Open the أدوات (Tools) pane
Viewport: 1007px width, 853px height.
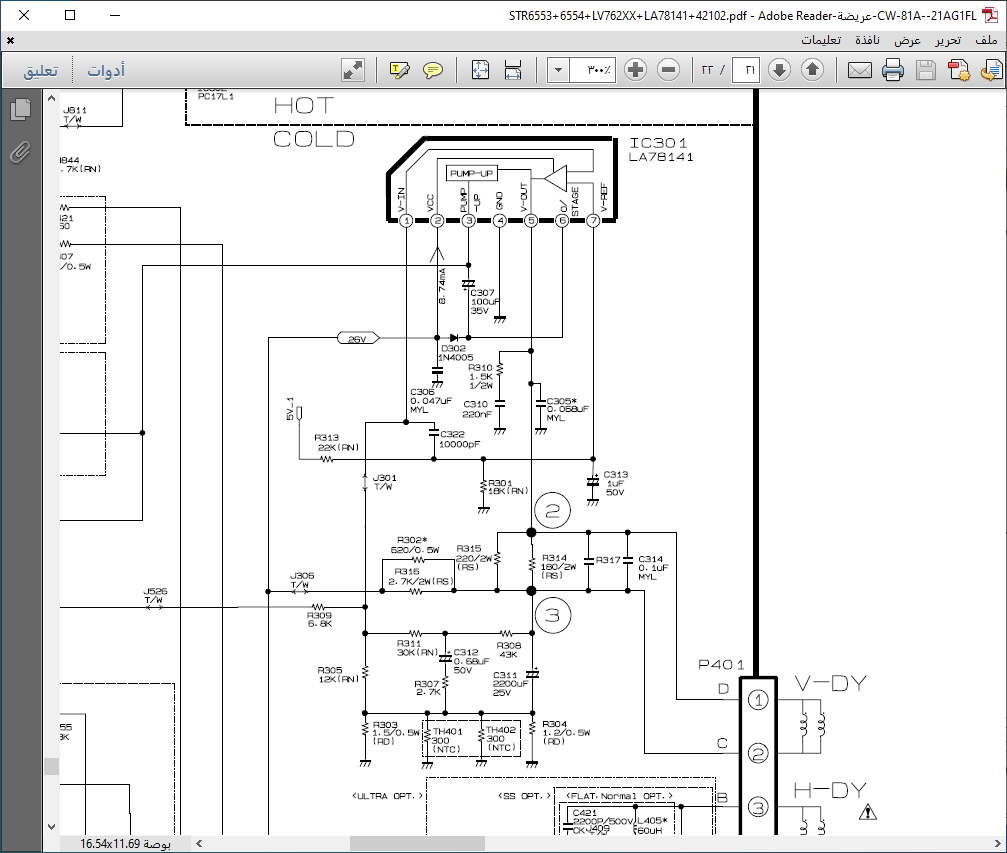106,69
